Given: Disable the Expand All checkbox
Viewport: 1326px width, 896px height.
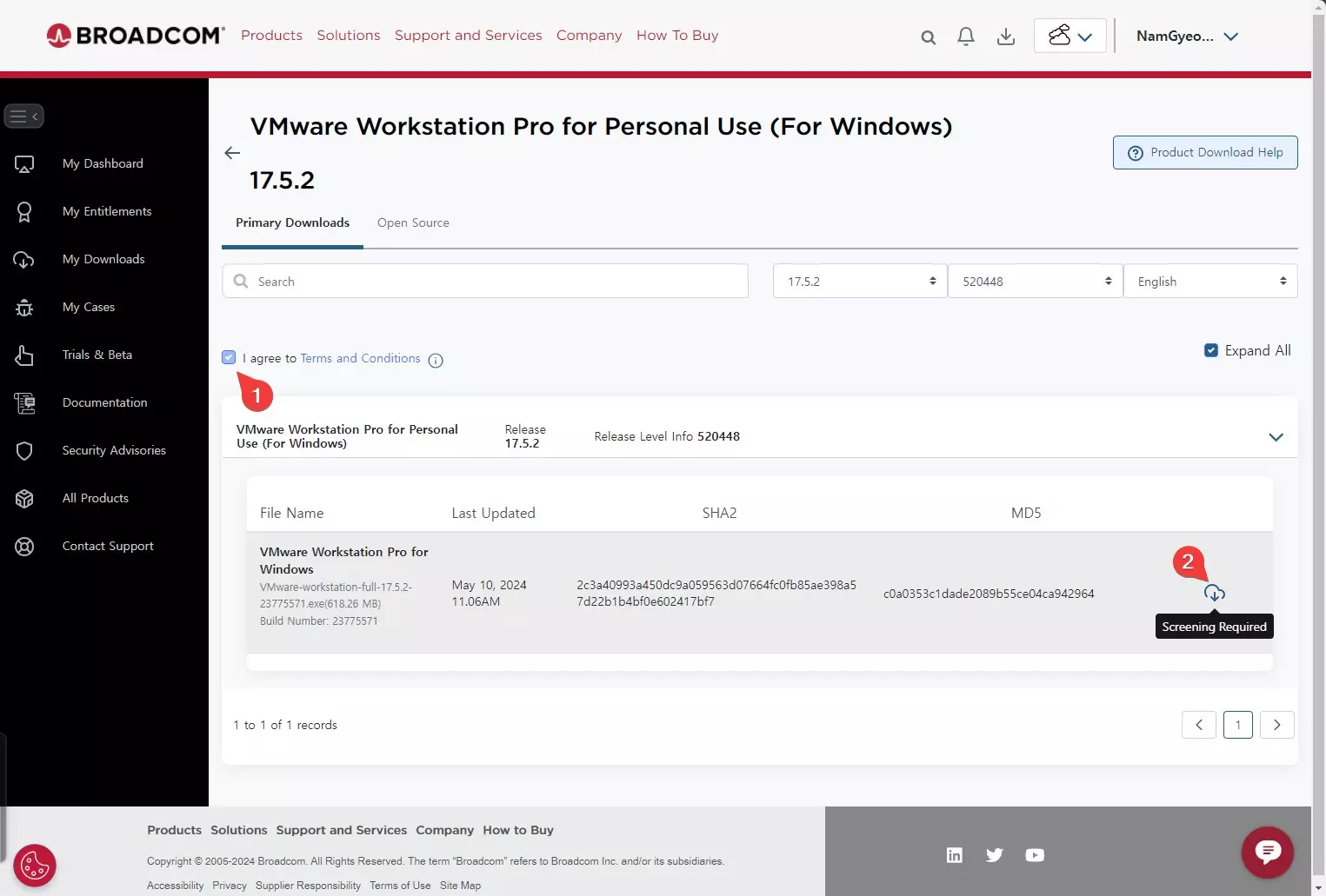Looking at the screenshot, I should (1210, 350).
